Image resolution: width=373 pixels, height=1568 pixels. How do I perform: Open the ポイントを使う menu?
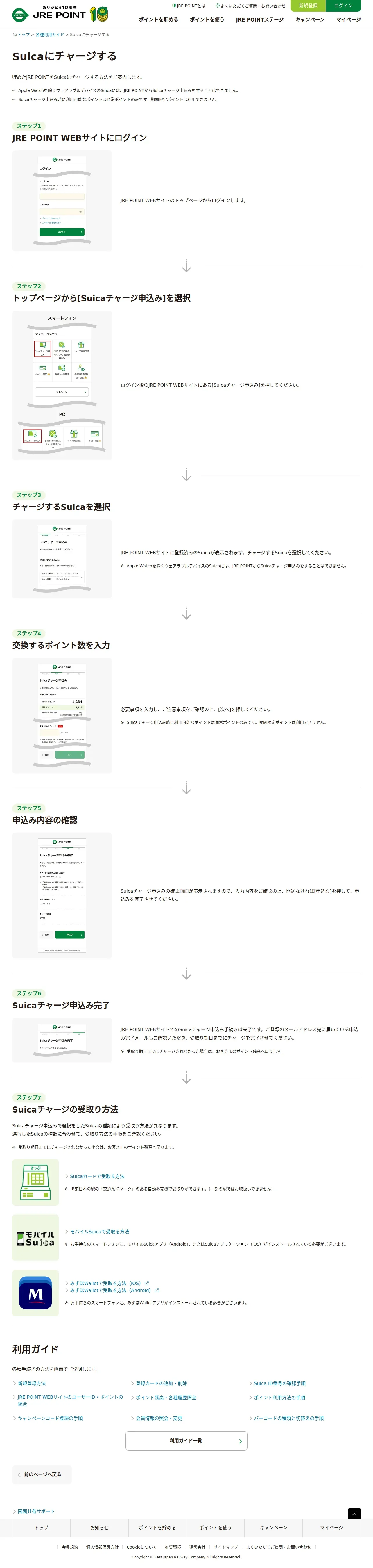(207, 19)
